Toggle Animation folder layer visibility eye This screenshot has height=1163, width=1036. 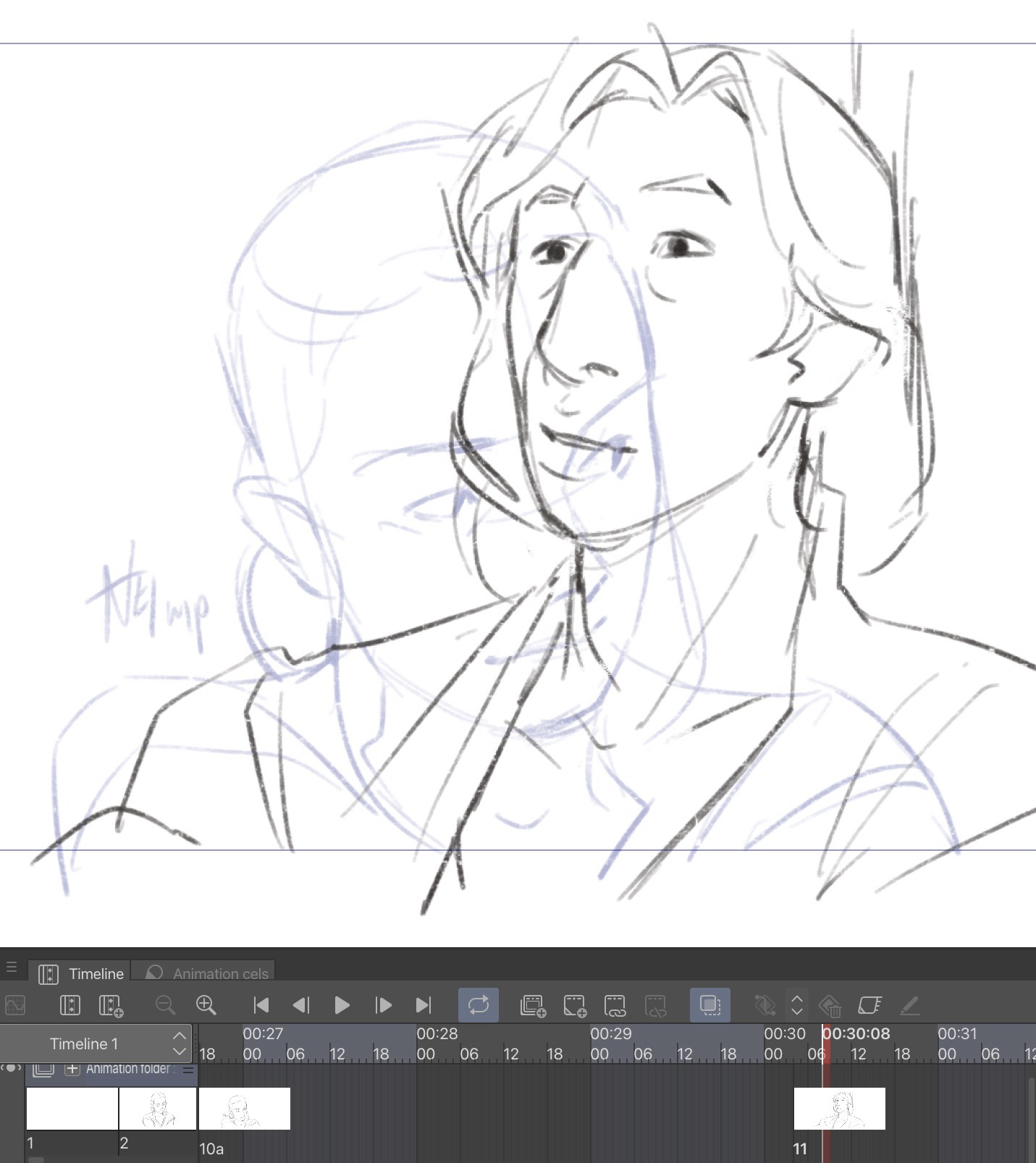[12, 1069]
